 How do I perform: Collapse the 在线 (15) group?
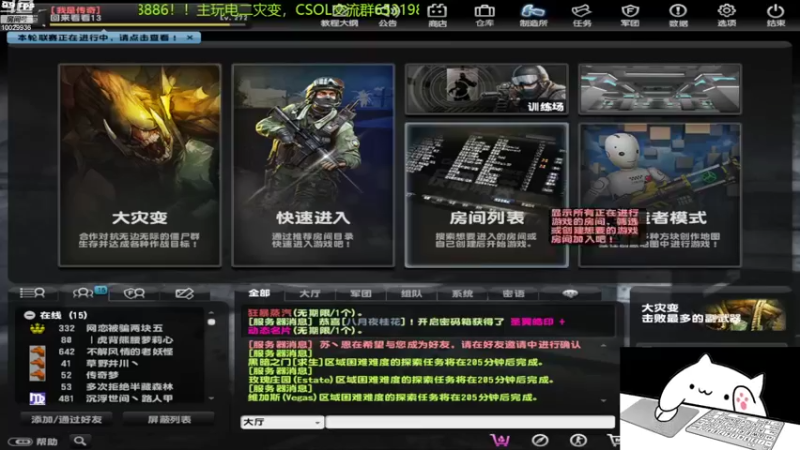30,315
